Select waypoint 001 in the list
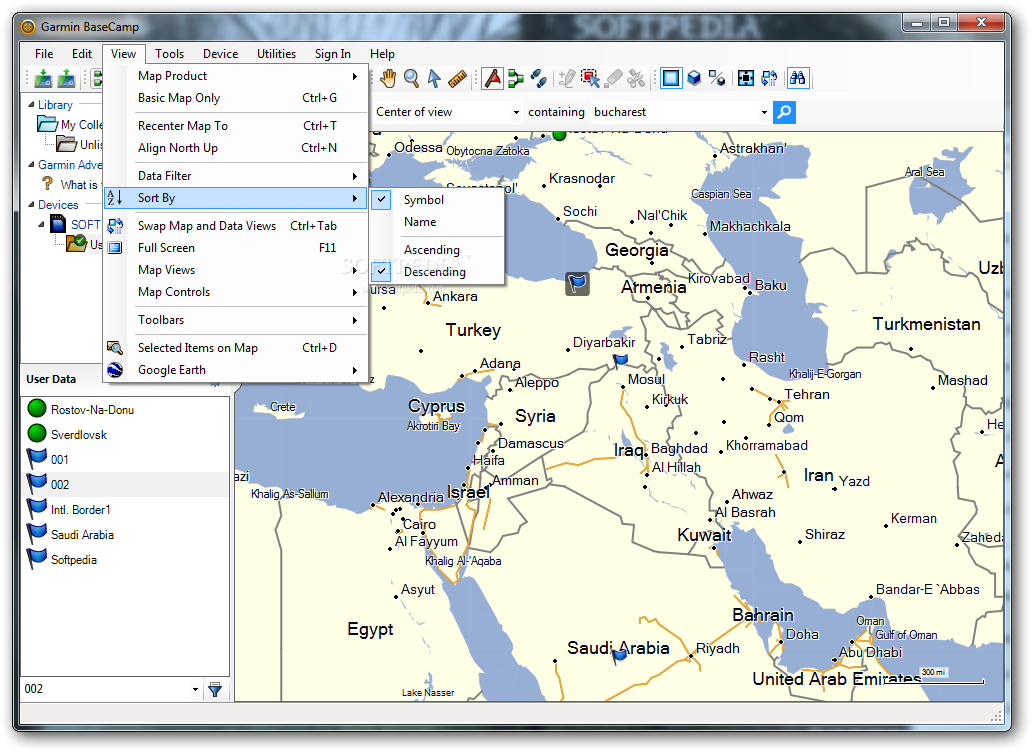The width and height of the screenshot is (1032, 752). click(125, 460)
